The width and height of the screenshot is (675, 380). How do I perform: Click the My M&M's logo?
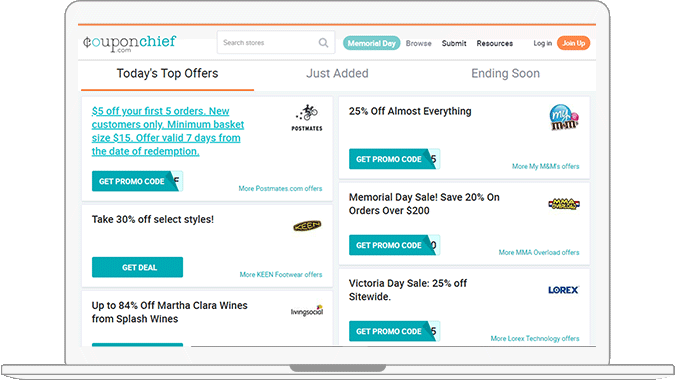point(564,117)
